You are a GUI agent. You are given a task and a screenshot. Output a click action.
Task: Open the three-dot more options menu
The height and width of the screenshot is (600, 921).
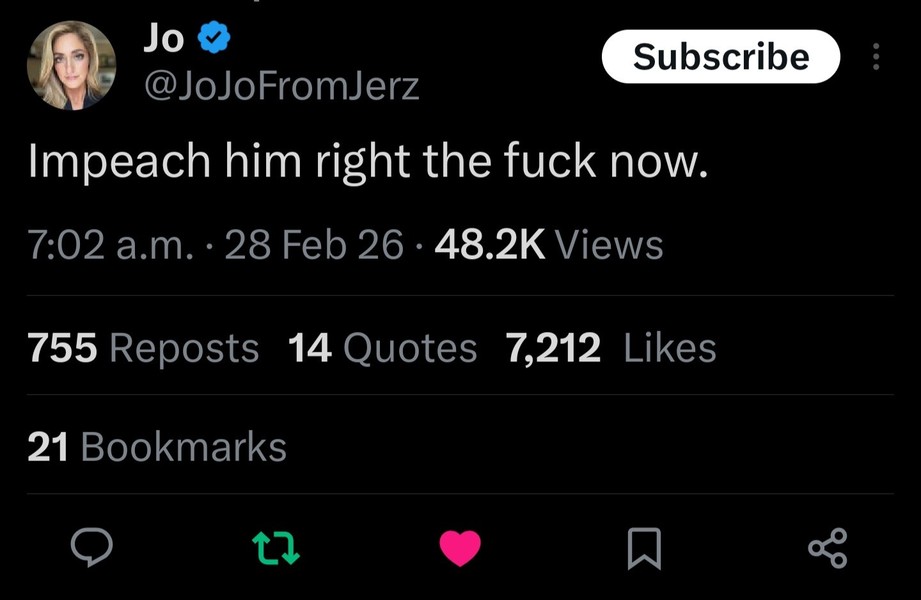(876, 57)
